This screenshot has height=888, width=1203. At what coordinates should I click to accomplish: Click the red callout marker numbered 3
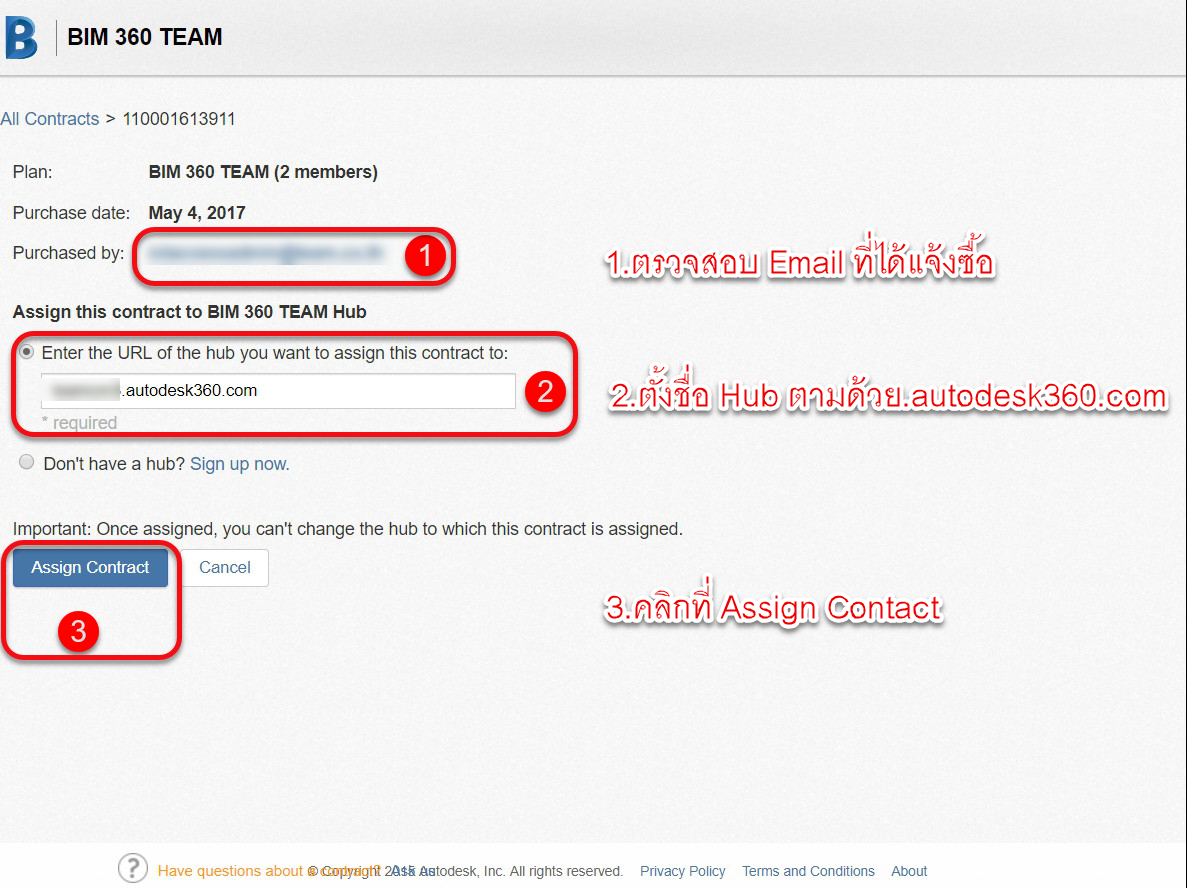tap(78, 632)
